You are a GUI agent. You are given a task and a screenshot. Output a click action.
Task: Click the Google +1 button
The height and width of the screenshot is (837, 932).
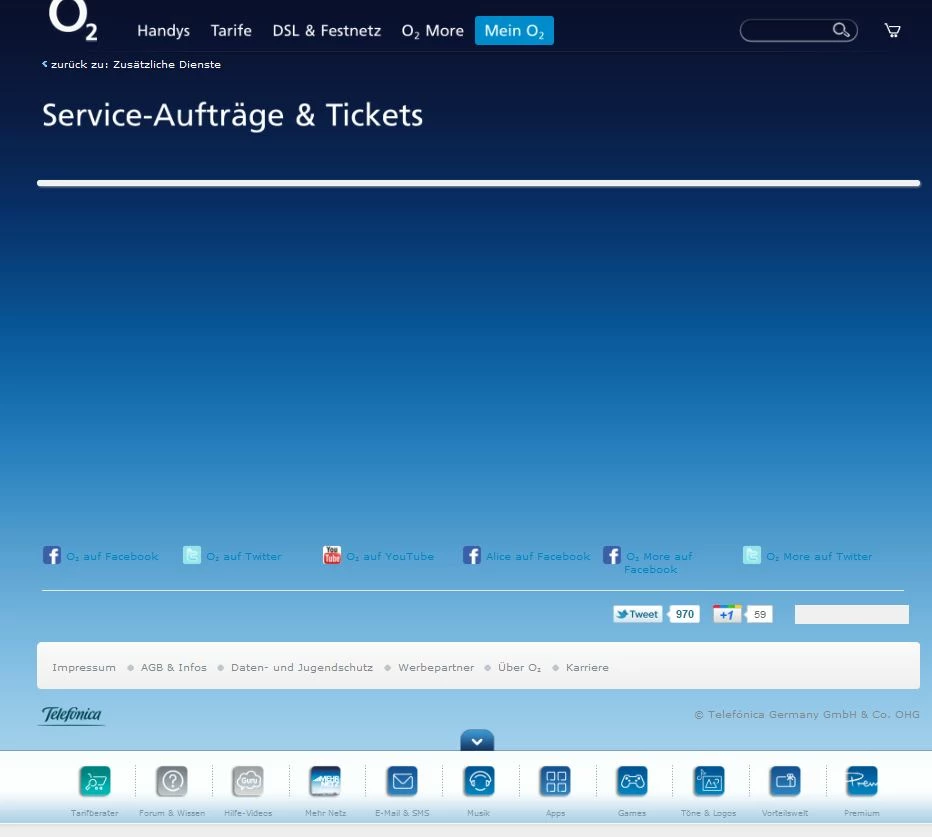point(727,614)
